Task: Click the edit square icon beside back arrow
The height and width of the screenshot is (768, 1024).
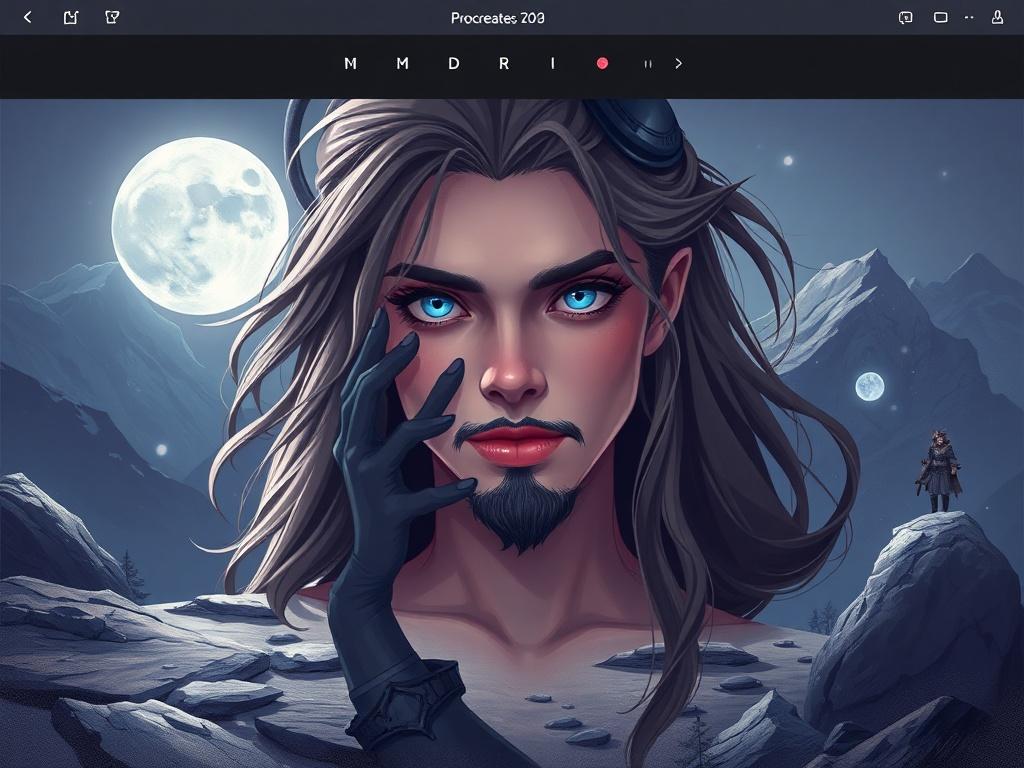Action: pyautogui.click(x=71, y=17)
